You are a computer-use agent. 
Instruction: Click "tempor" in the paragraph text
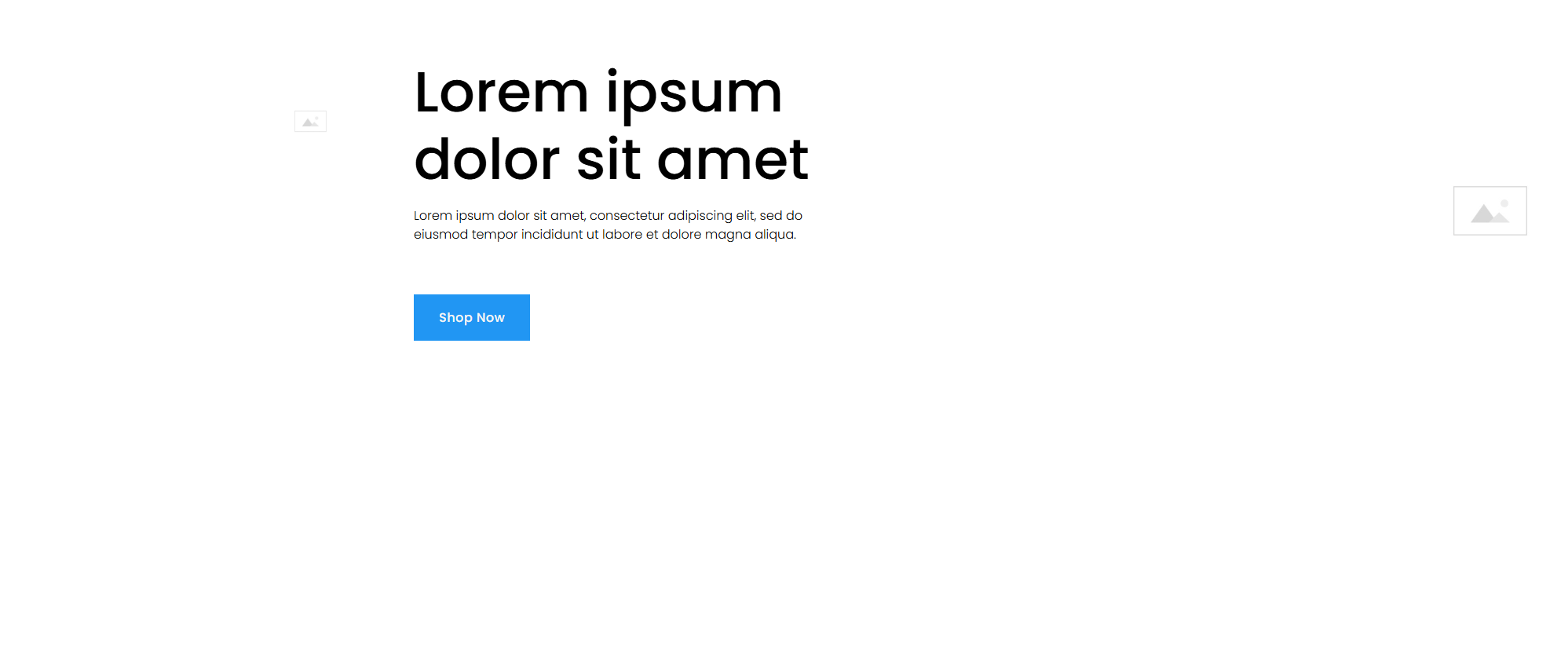click(x=494, y=234)
